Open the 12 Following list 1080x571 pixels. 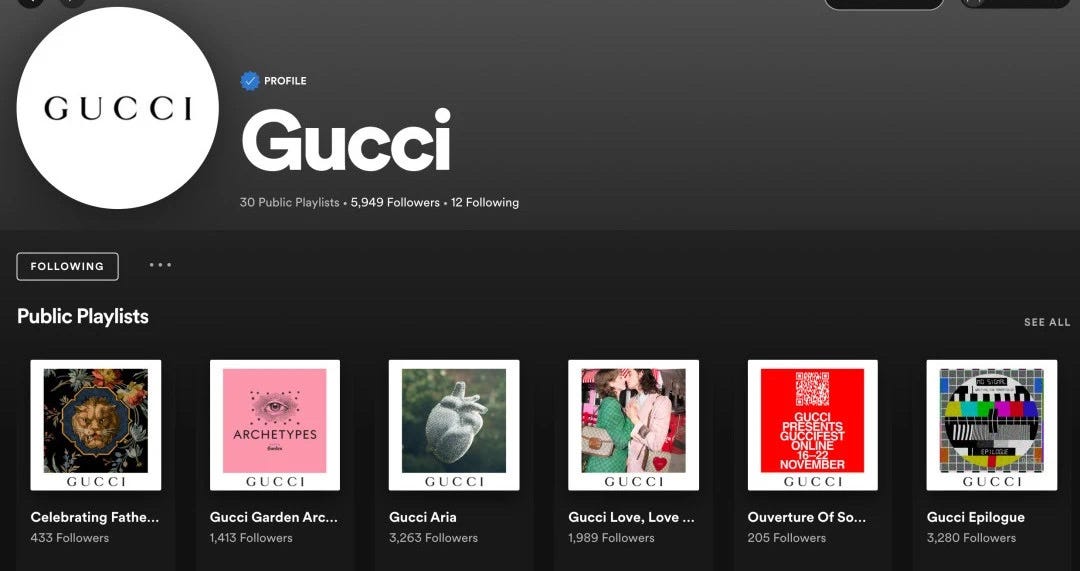click(x=485, y=203)
